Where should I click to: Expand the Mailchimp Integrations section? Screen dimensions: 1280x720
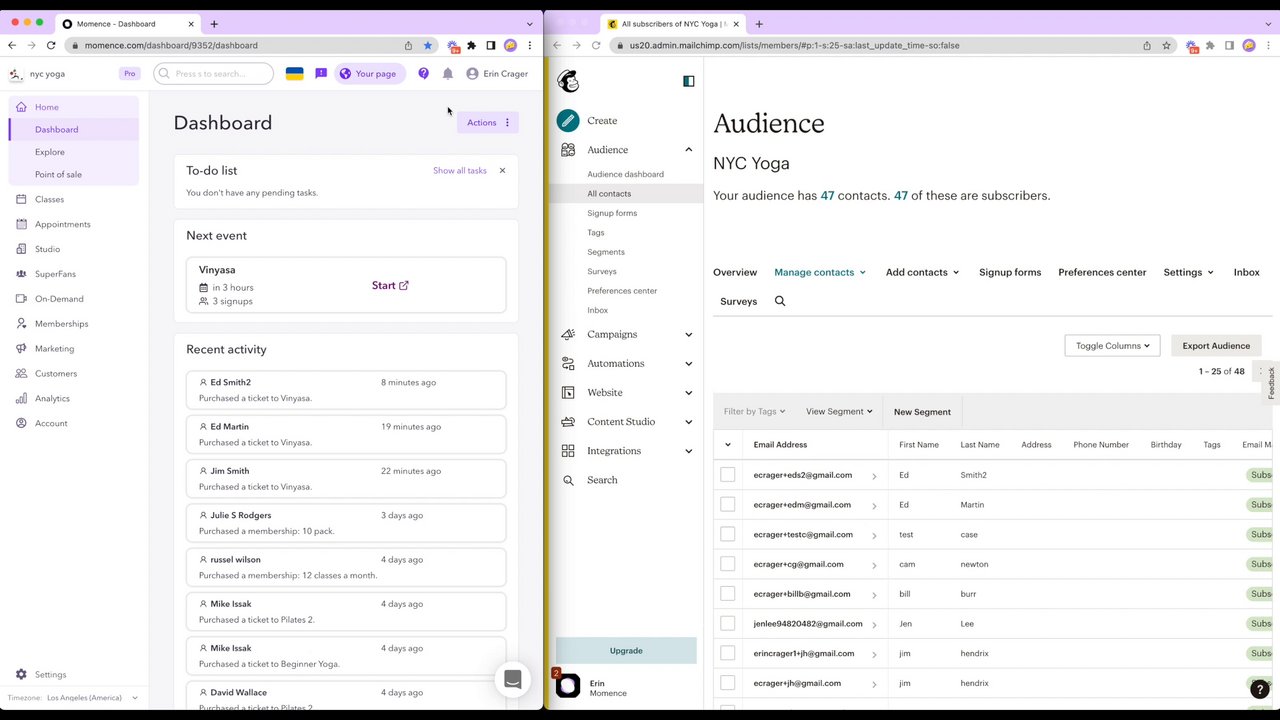click(689, 451)
